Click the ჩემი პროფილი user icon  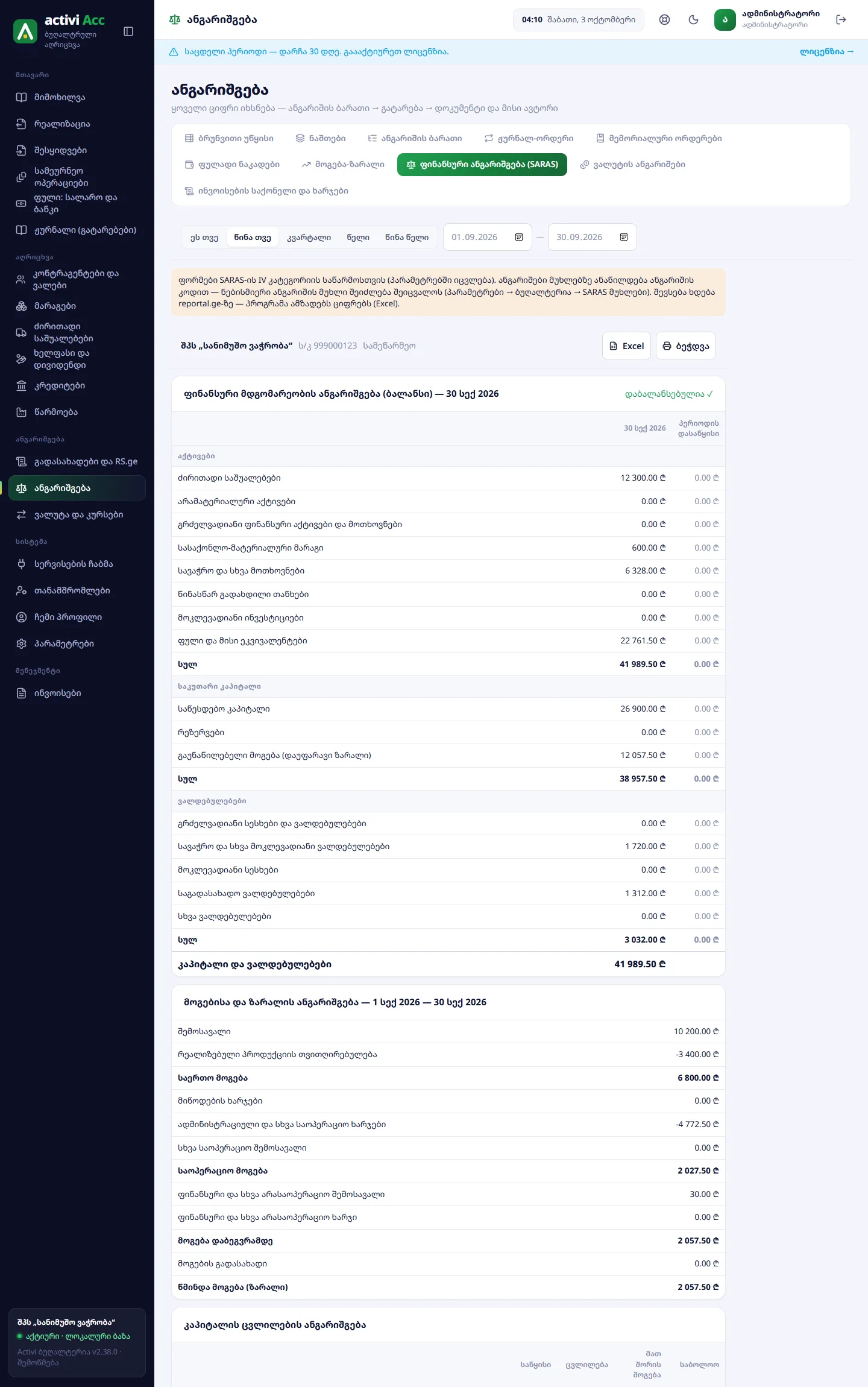coord(21,617)
